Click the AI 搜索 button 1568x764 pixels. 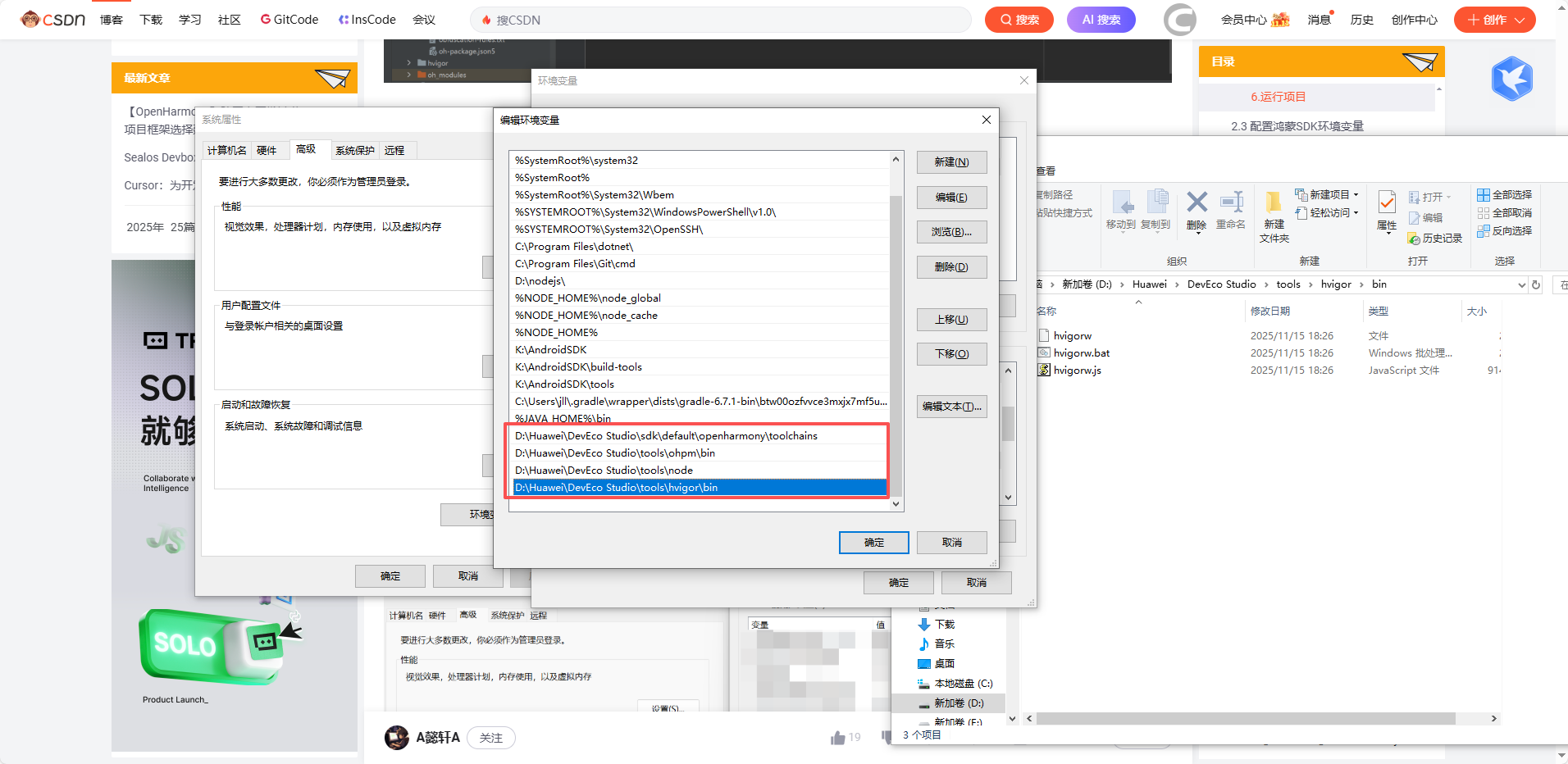click(x=1101, y=20)
